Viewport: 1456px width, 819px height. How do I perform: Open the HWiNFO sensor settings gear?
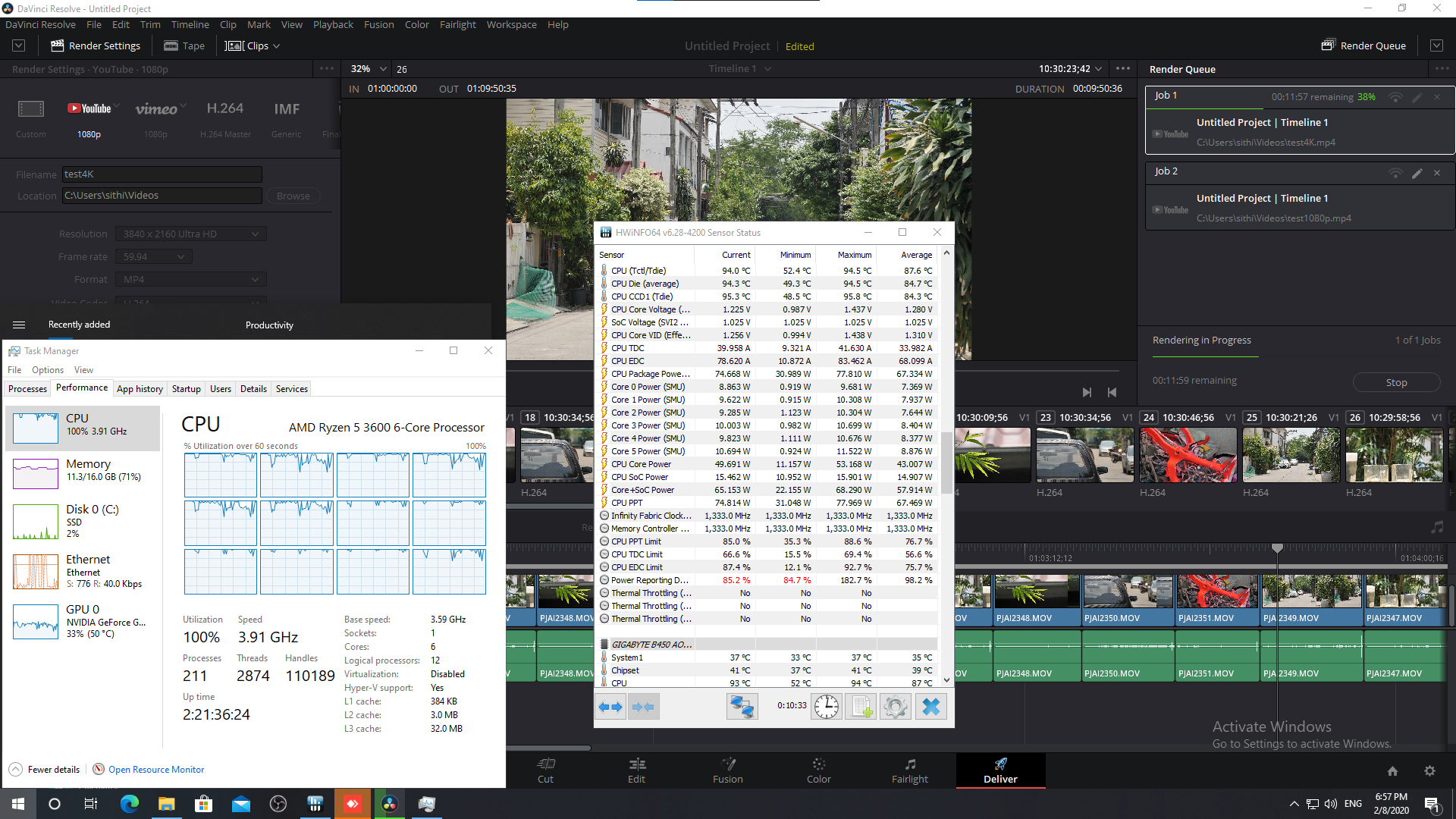(x=896, y=707)
